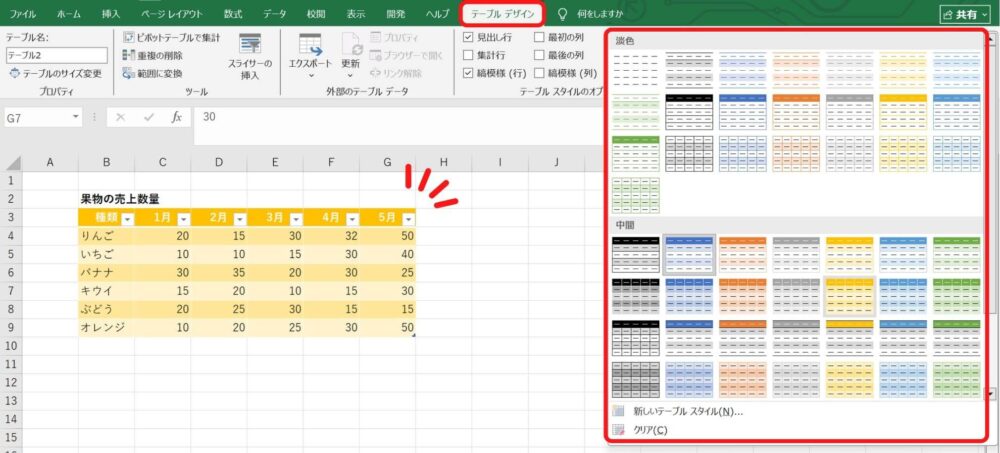The image size is (1000, 453).
Task: Click the insert function fx icon
Action: tap(177, 117)
